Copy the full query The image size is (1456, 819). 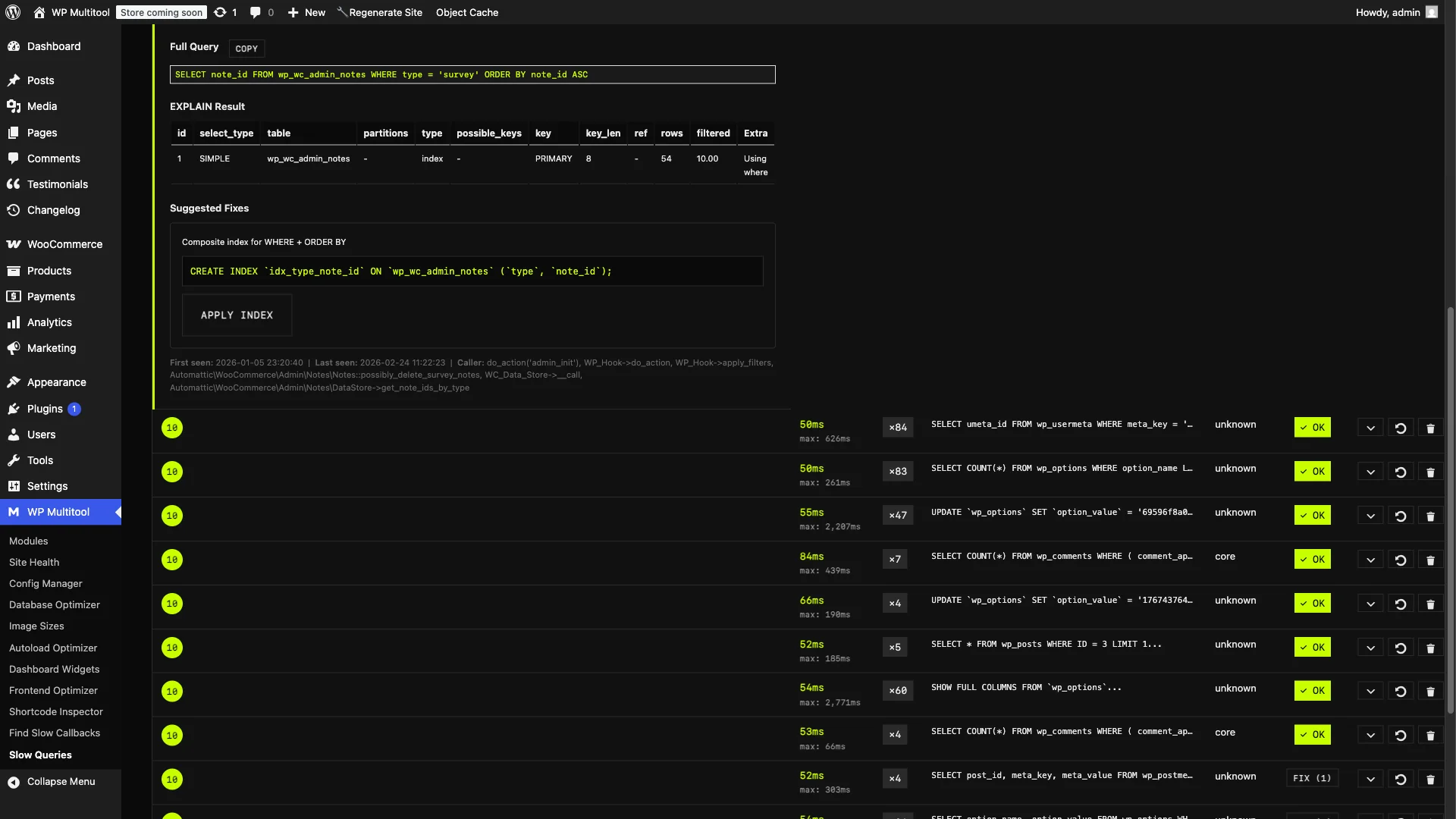(246, 49)
